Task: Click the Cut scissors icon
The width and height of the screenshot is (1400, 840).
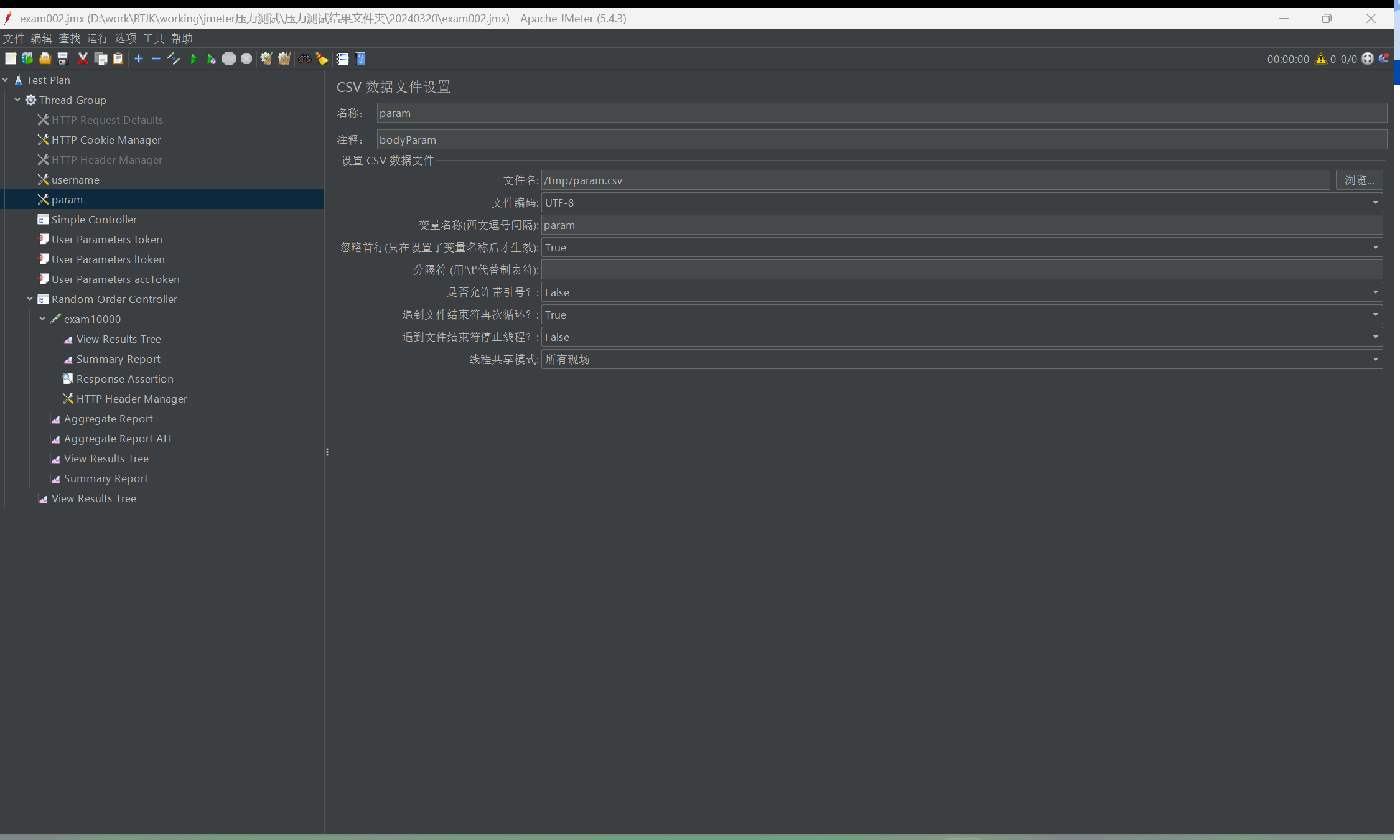Action: tap(83, 59)
